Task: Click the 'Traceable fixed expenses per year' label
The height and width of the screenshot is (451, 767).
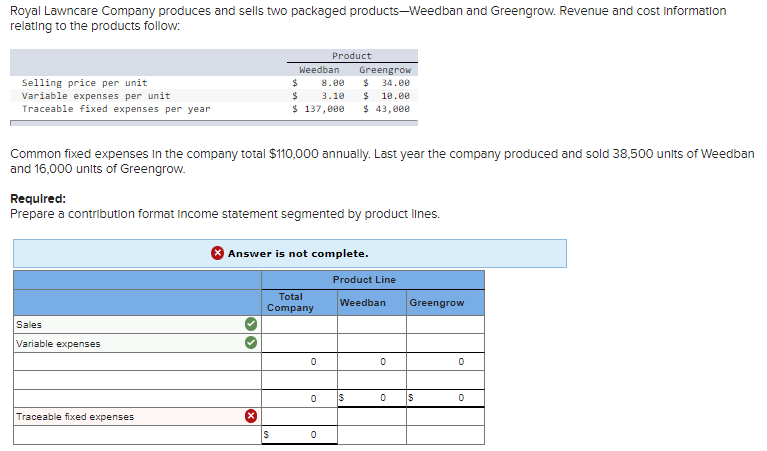Action: pos(116,109)
